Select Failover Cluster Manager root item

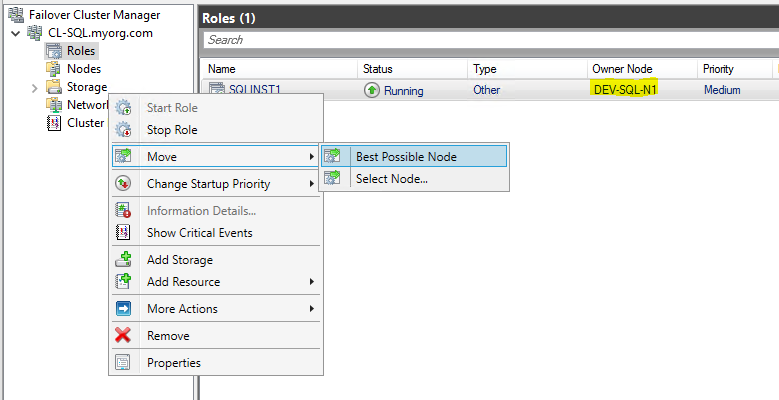pos(94,15)
